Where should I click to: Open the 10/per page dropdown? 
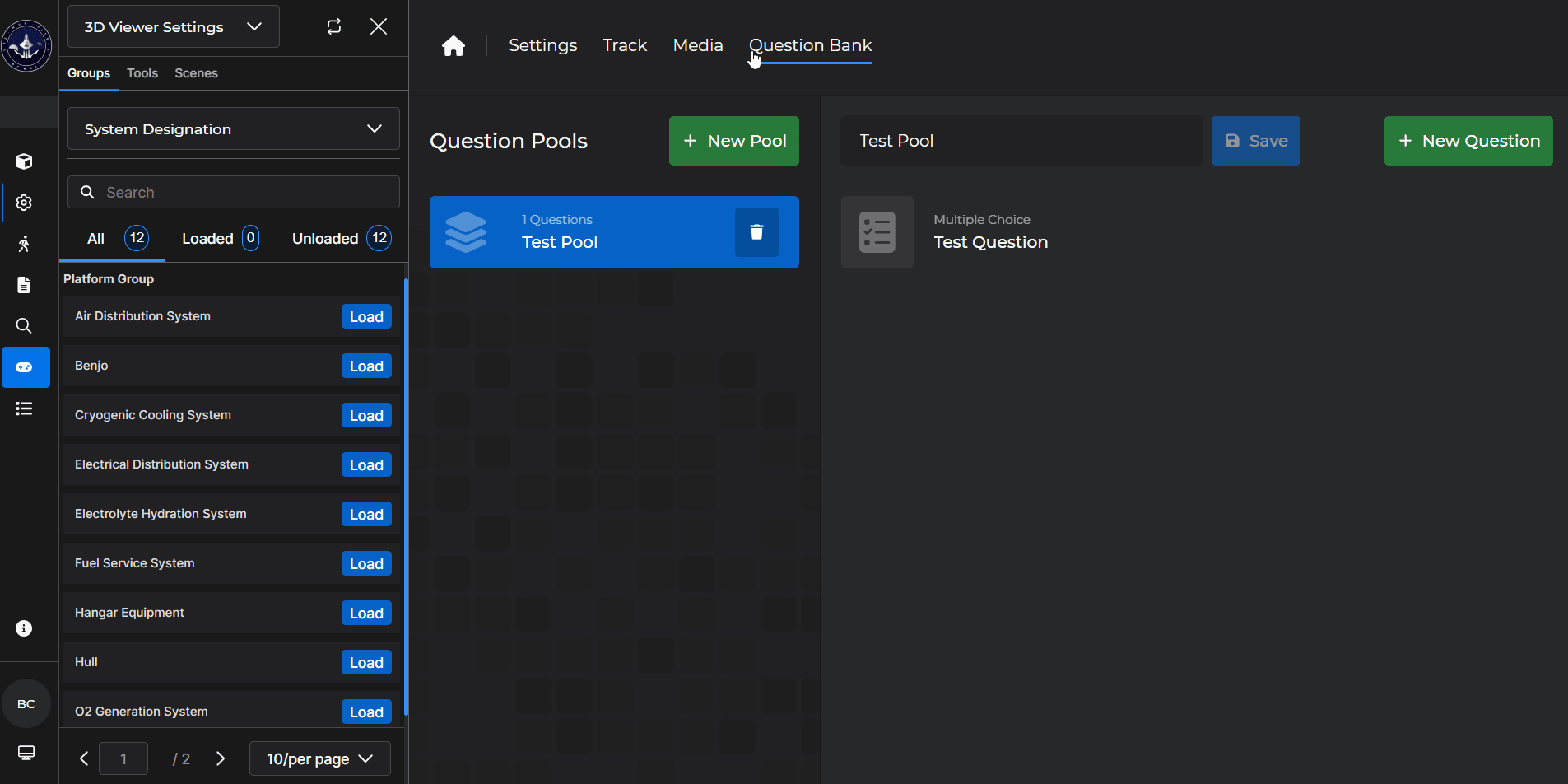(x=320, y=758)
